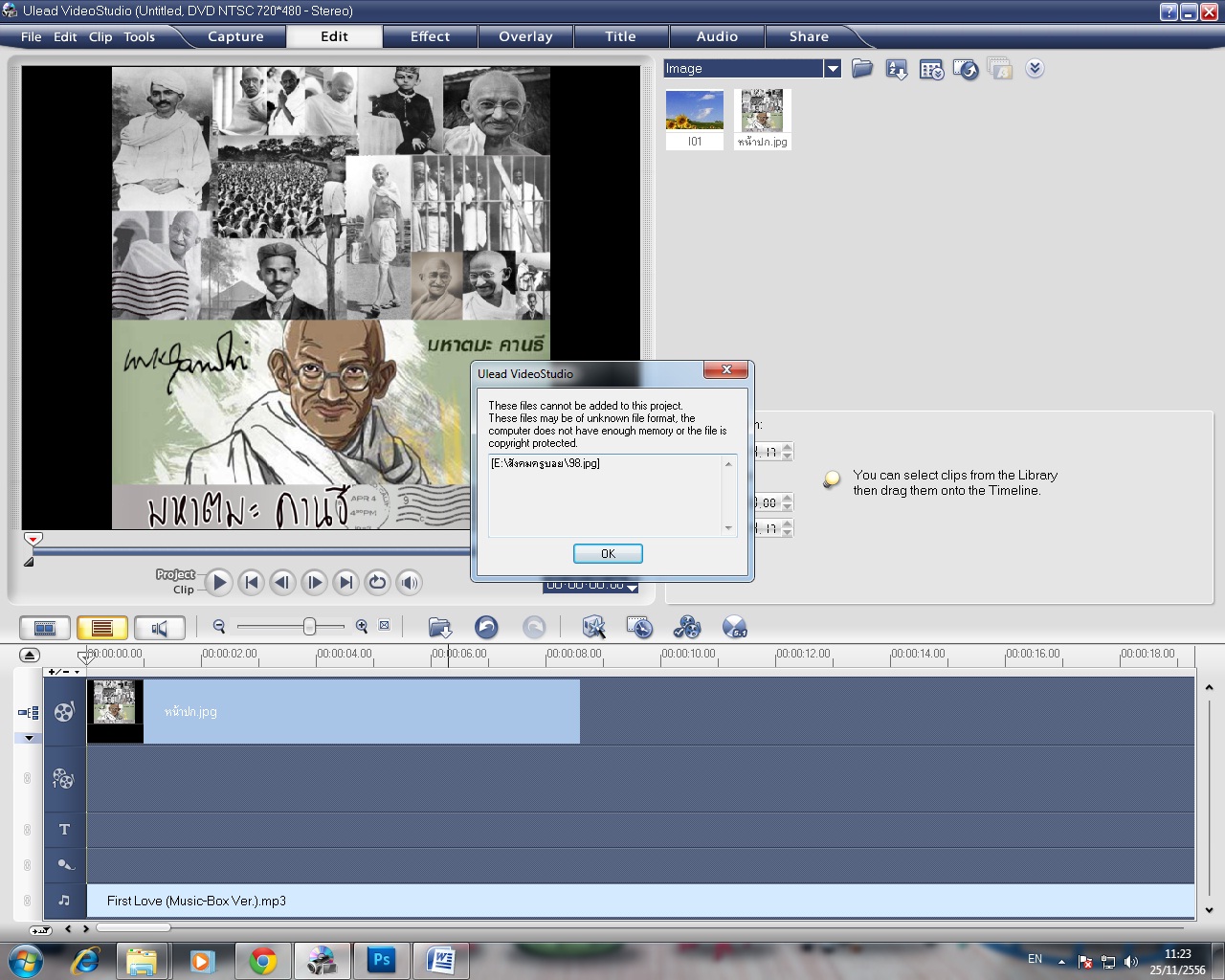Click the Overlay Track icon
The width and height of the screenshot is (1225, 980).
click(64, 779)
